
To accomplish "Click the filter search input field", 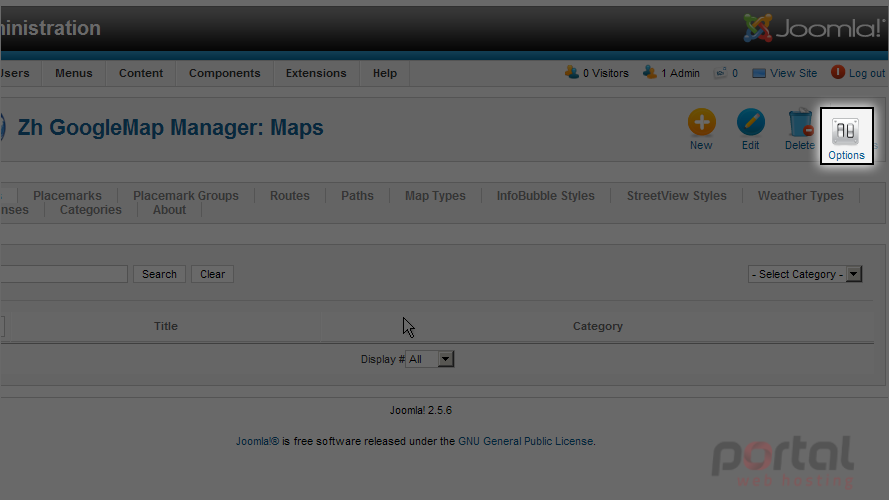I will coord(64,274).
